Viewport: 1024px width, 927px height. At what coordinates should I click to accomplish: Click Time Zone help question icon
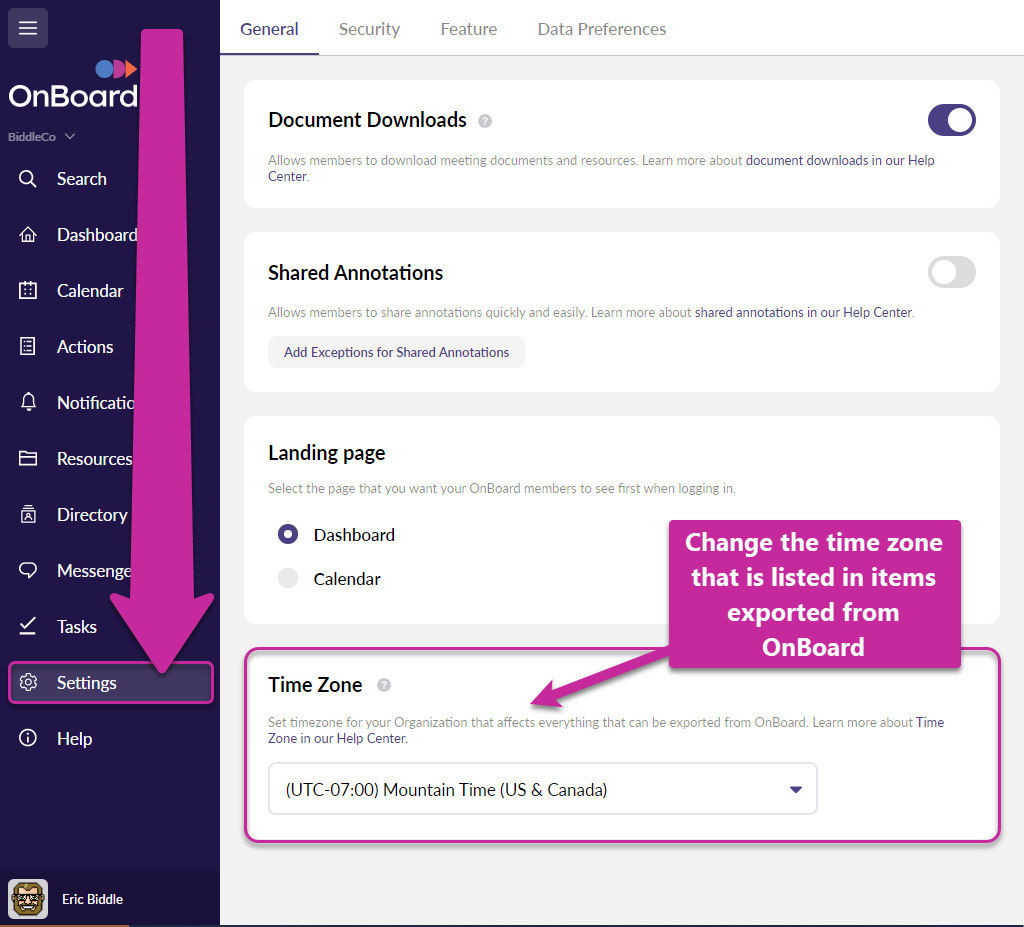pos(384,685)
